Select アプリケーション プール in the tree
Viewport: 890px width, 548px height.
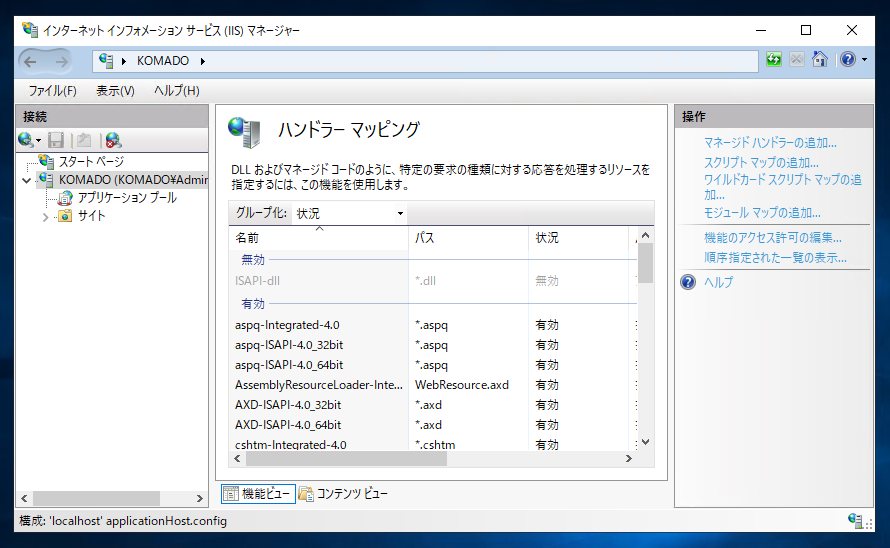[127, 198]
